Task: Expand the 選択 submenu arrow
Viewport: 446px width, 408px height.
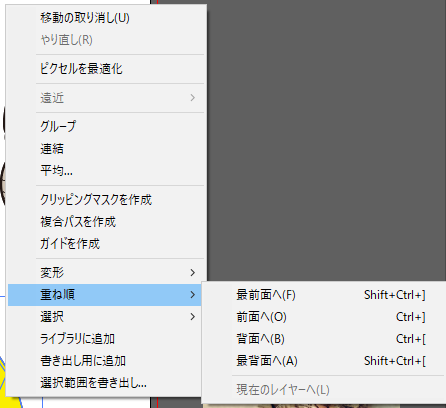Action: coord(193,317)
